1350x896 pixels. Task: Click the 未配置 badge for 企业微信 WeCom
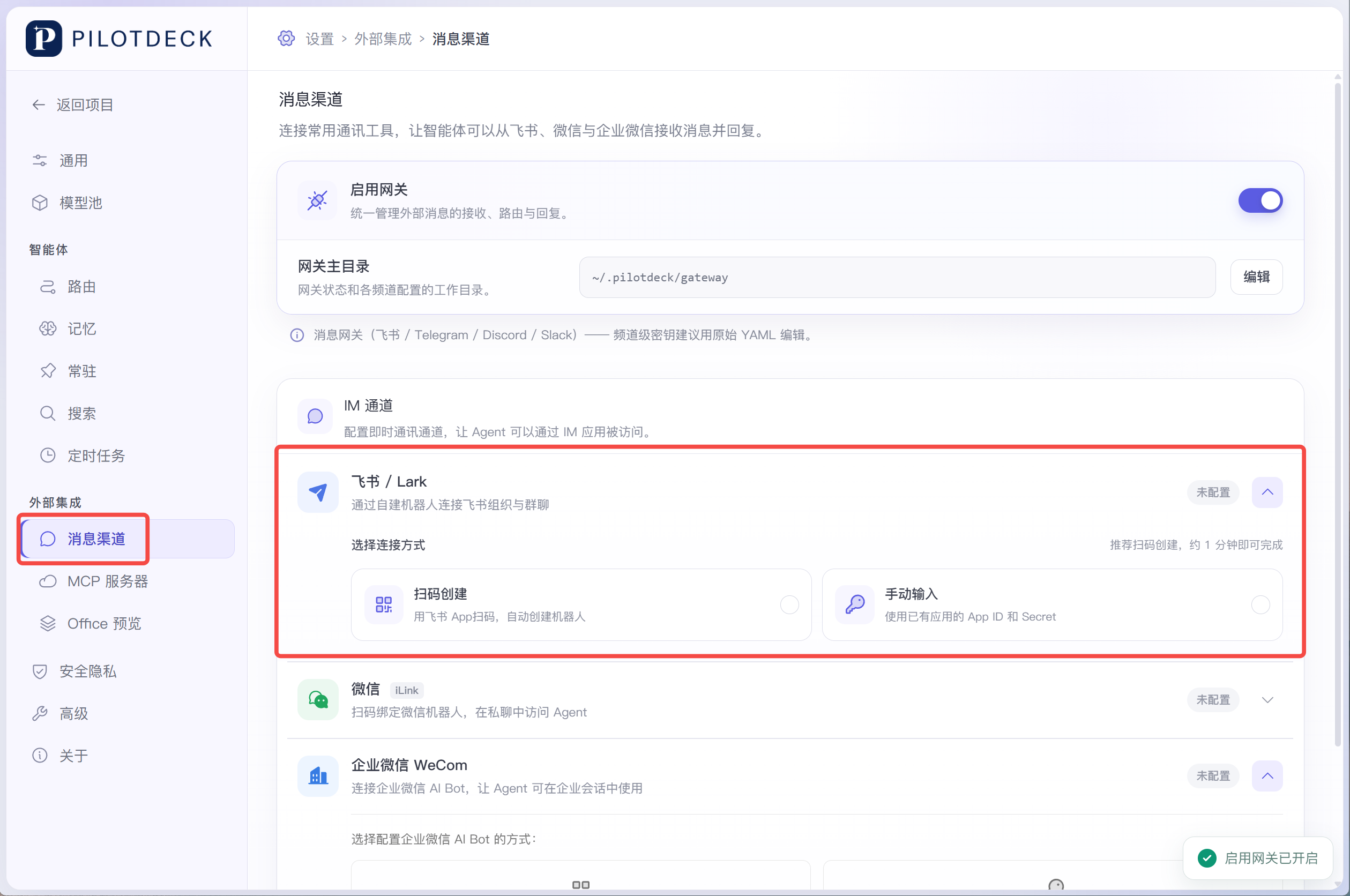pos(1213,776)
